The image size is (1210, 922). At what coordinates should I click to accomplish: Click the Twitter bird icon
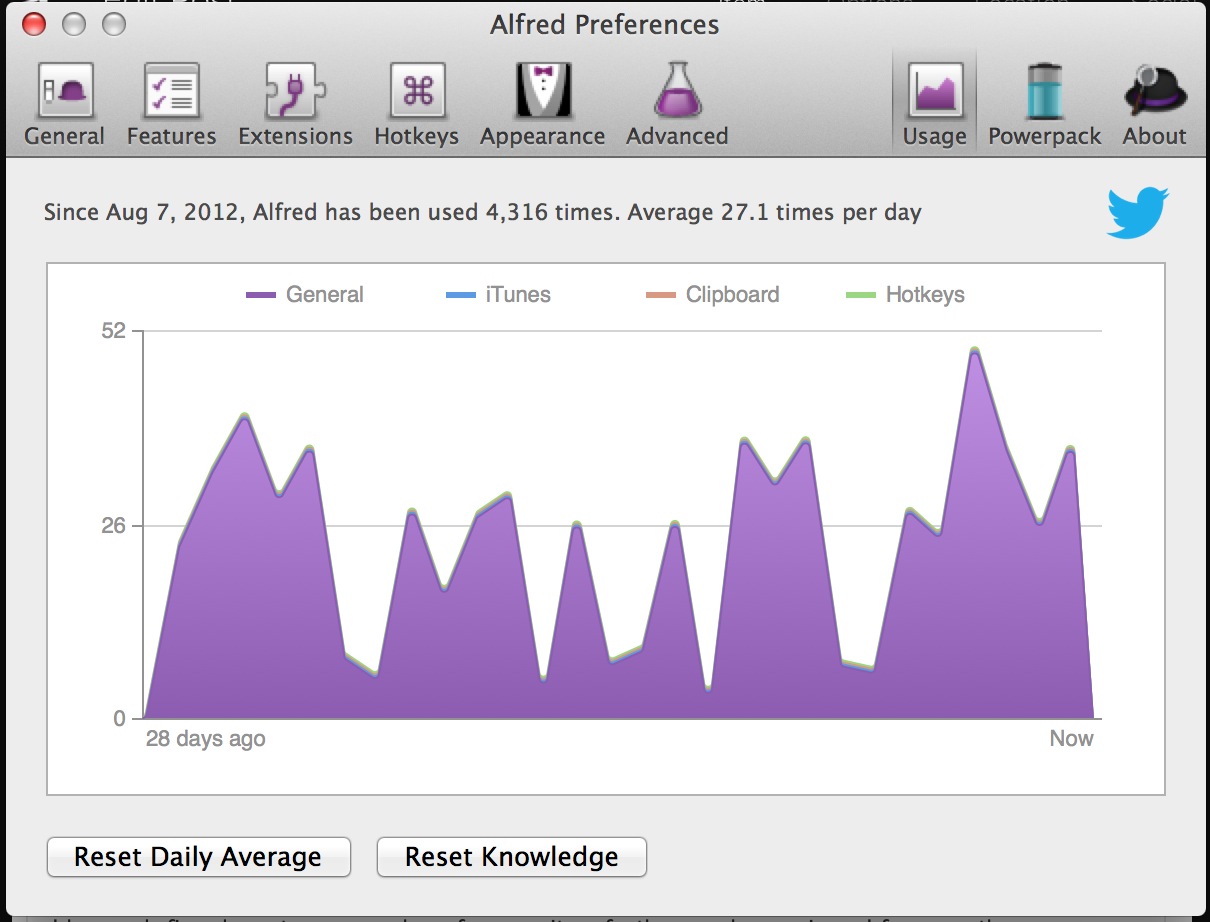coord(1137,212)
